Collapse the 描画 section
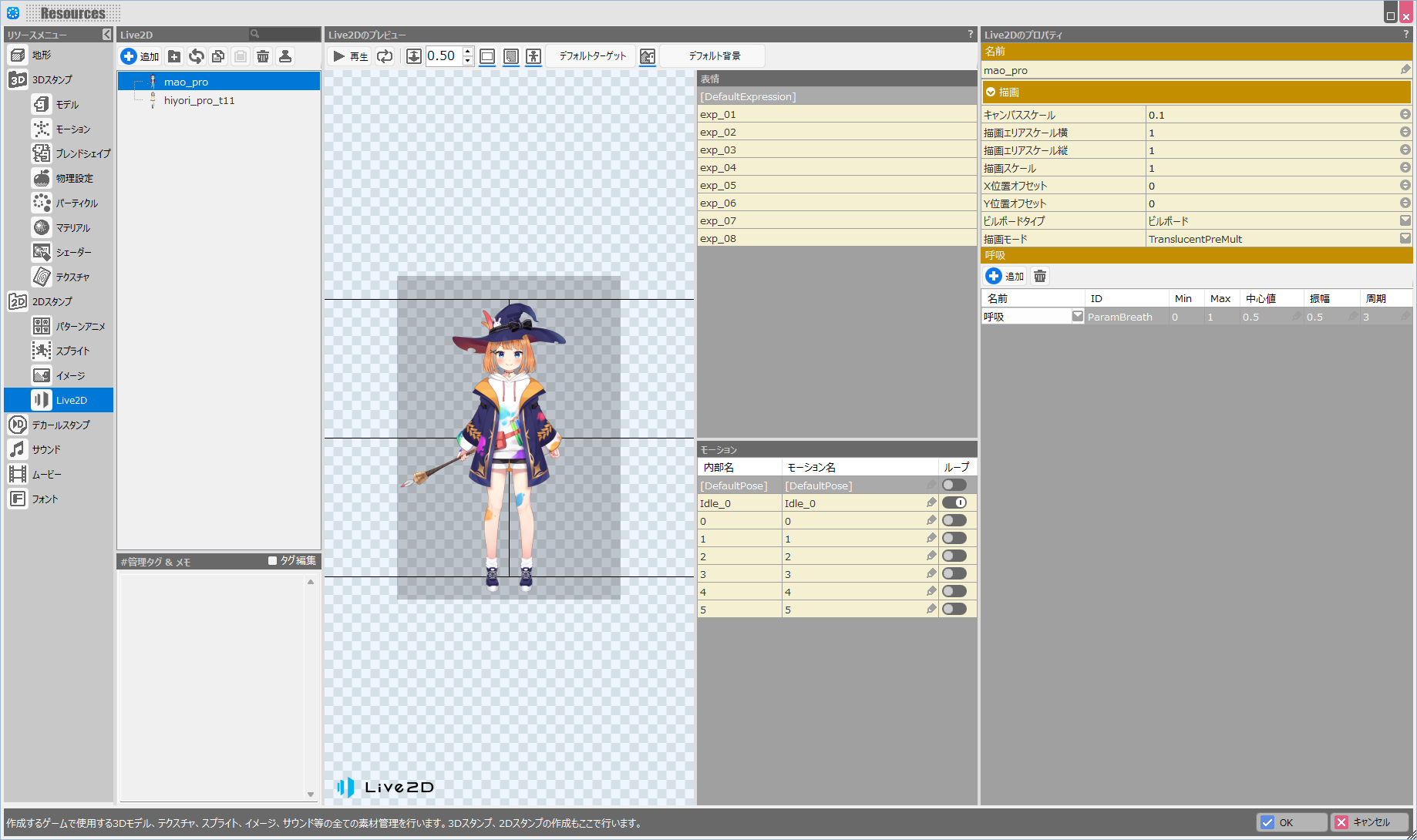Viewport: 1417px width, 840px height. (x=991, y=92)
